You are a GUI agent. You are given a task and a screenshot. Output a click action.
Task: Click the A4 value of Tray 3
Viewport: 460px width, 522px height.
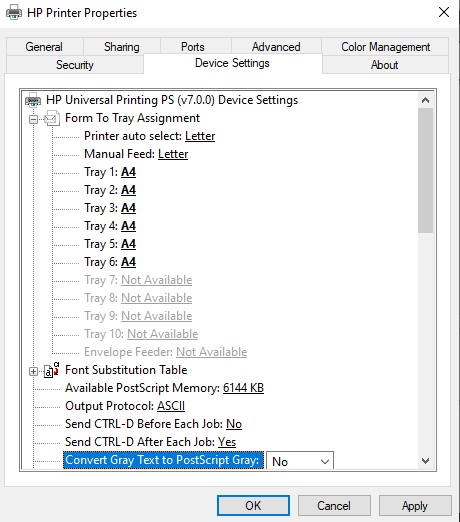(x=128, y=208)
